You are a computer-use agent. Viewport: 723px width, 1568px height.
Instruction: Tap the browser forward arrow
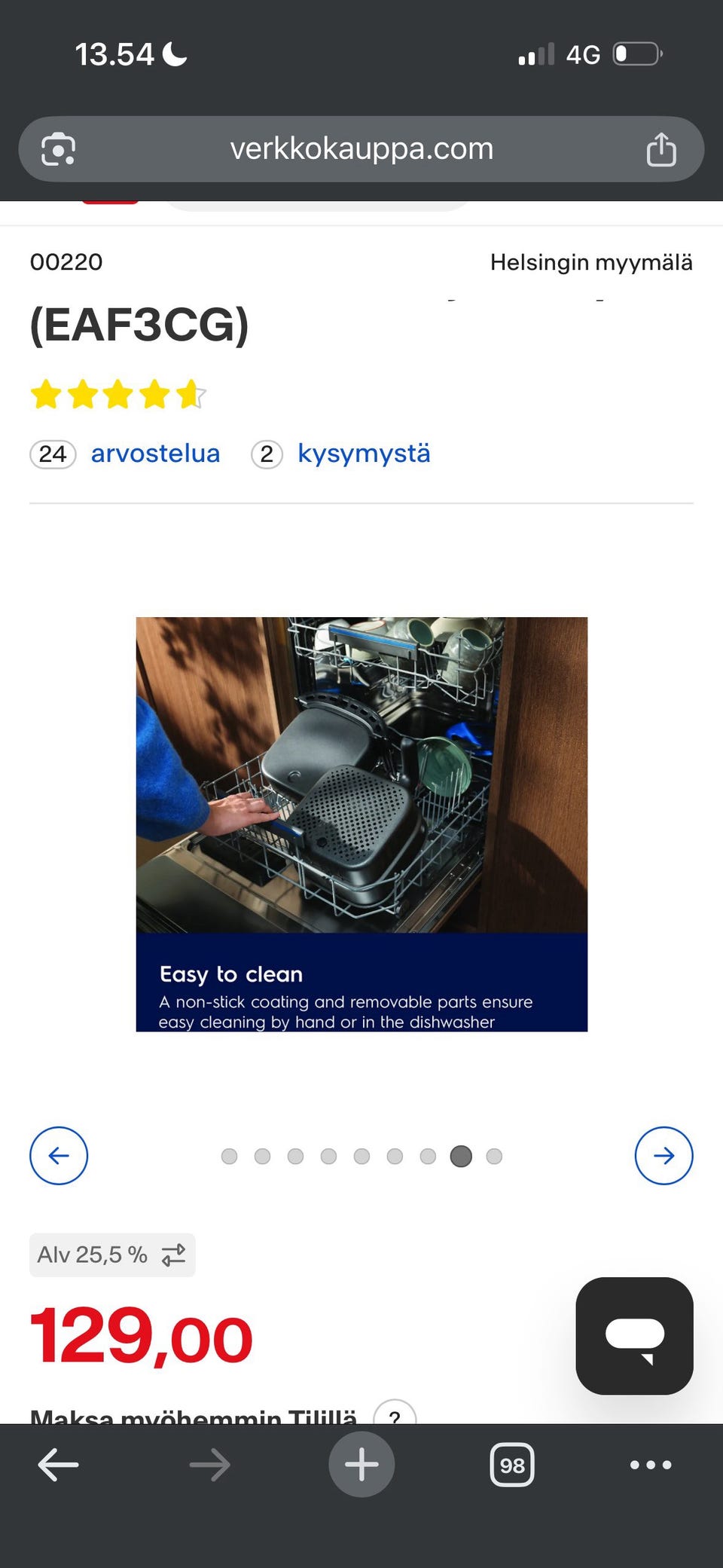[x=210, y=1465]
